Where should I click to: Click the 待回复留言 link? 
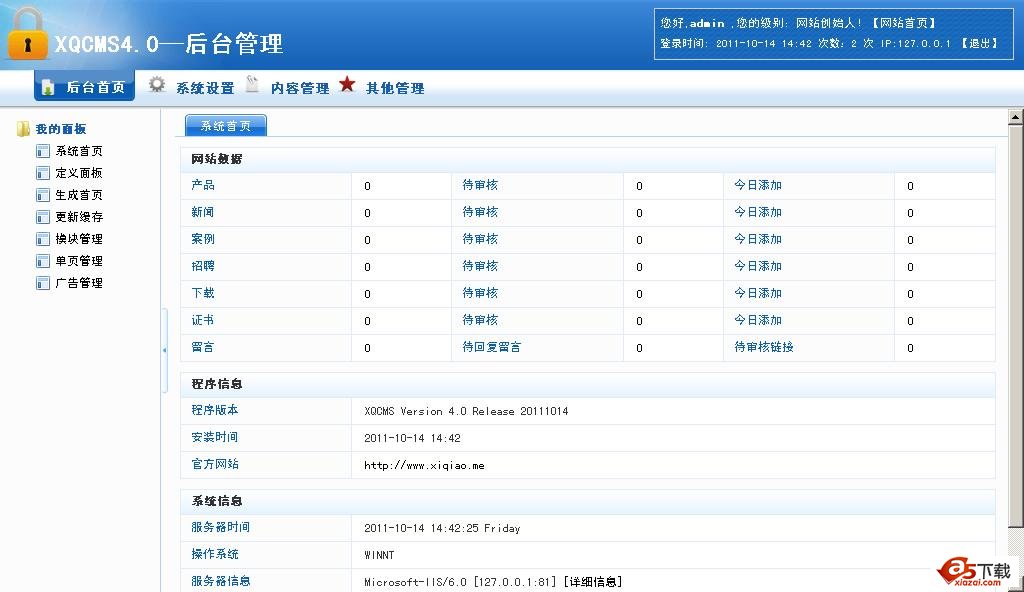pyautogui.click(x=492, y=347)
